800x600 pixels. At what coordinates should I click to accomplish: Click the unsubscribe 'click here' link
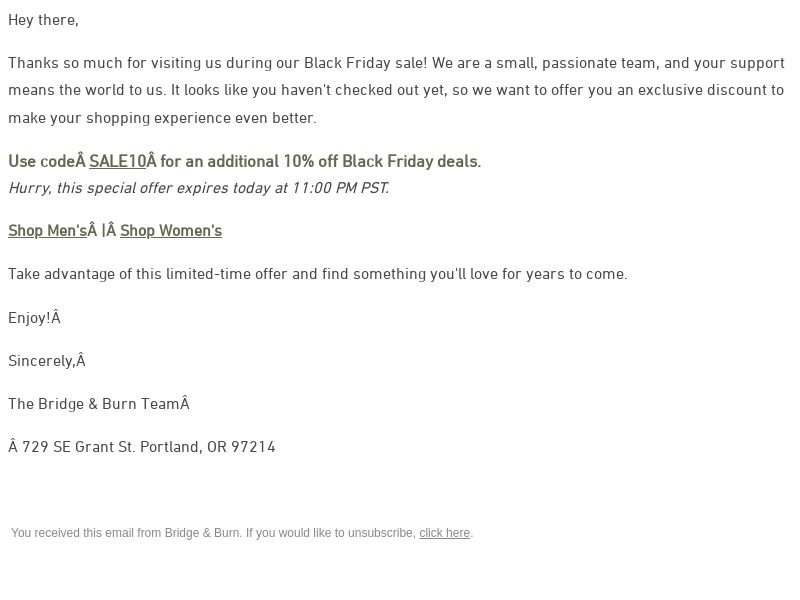(444, 533)
